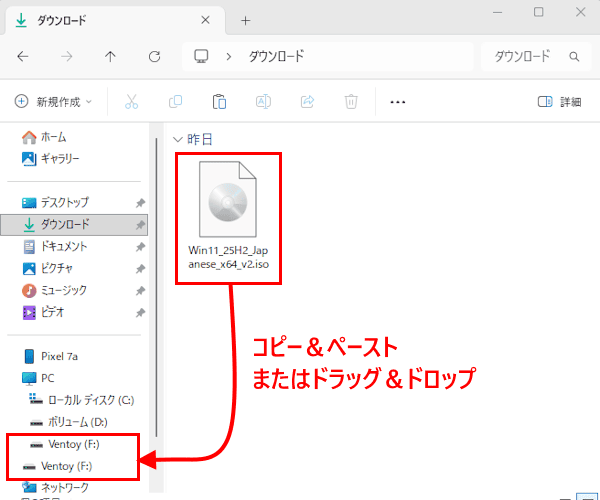Screen dimensions: 600x500
Task: Click ダウンロード in the address bar path
Action: [x=276, y=56]
